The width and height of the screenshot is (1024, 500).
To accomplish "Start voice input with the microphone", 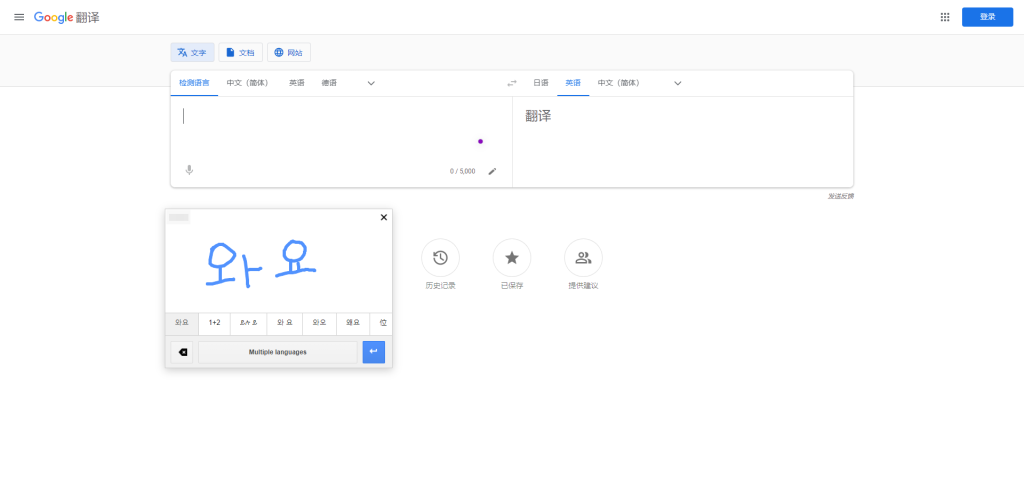I will 189,170.
